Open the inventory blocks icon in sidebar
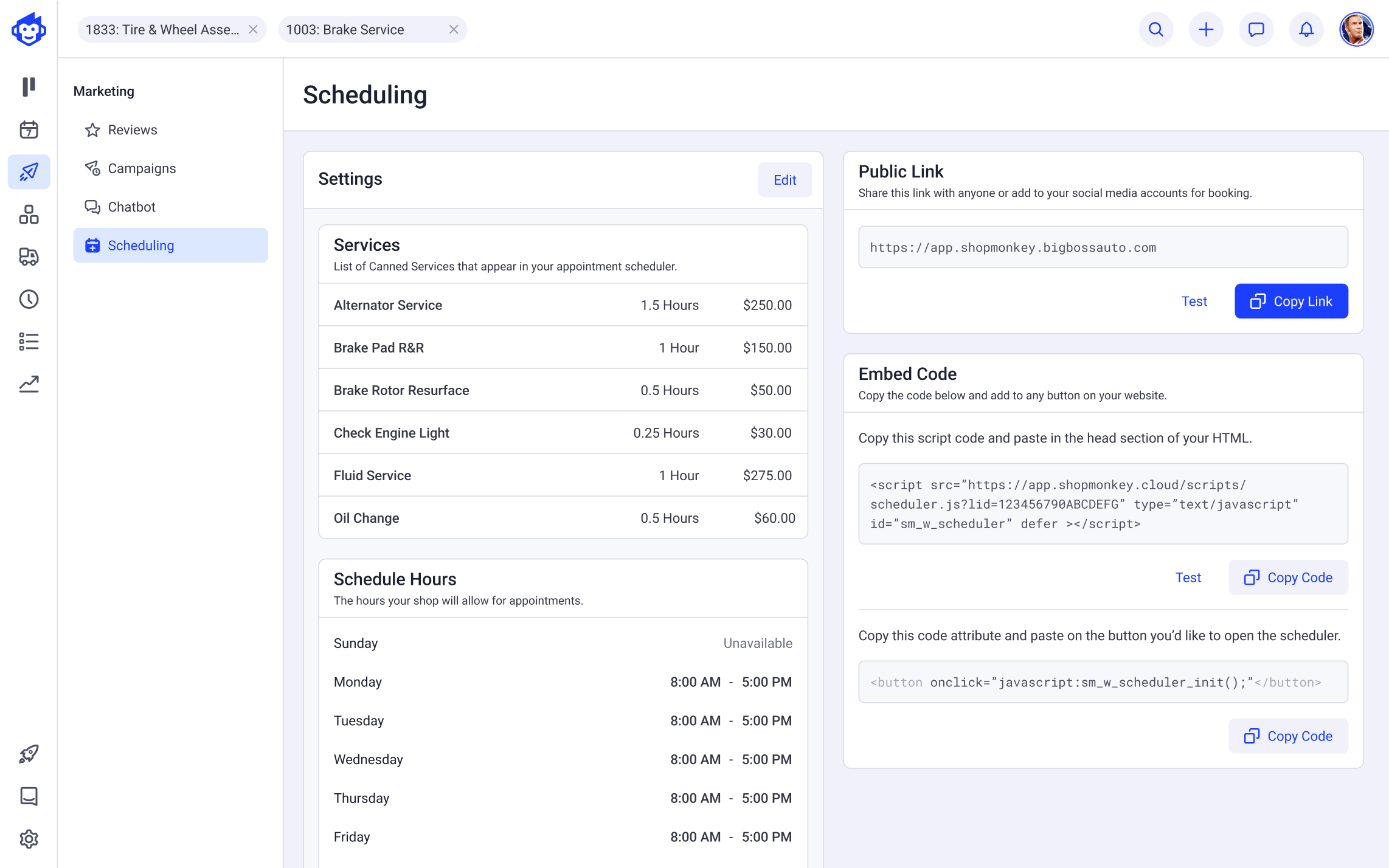 (x=29, y=214)
